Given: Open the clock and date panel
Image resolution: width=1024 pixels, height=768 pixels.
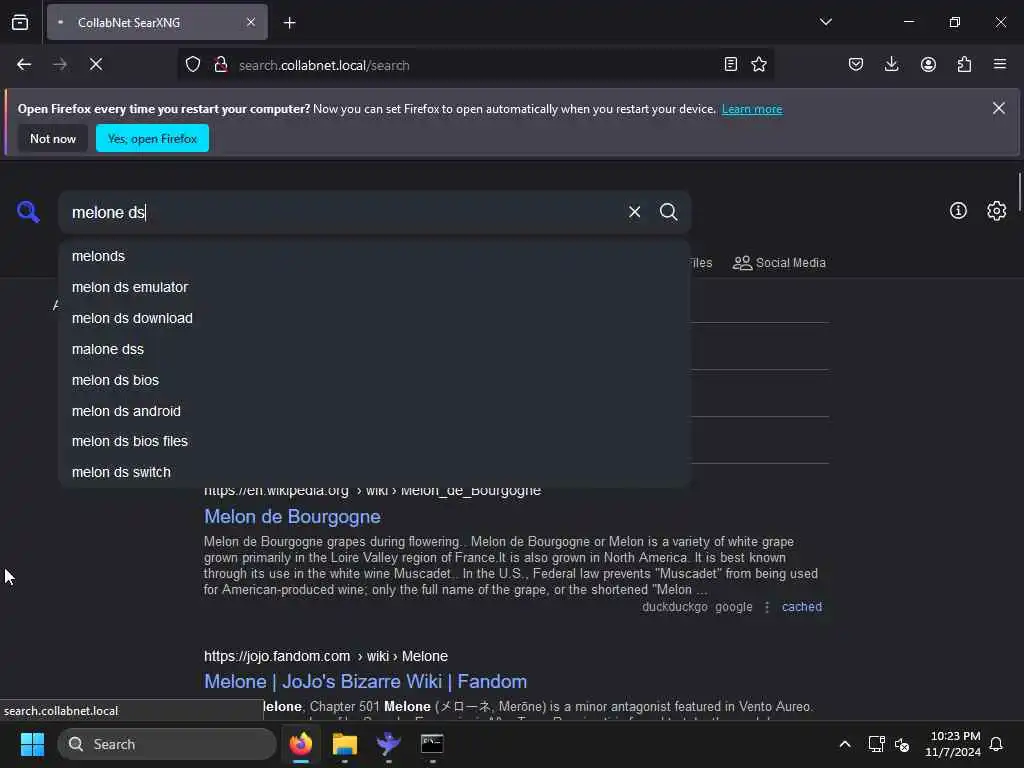Looking at the screenshot, I should (x=953, y=744).
